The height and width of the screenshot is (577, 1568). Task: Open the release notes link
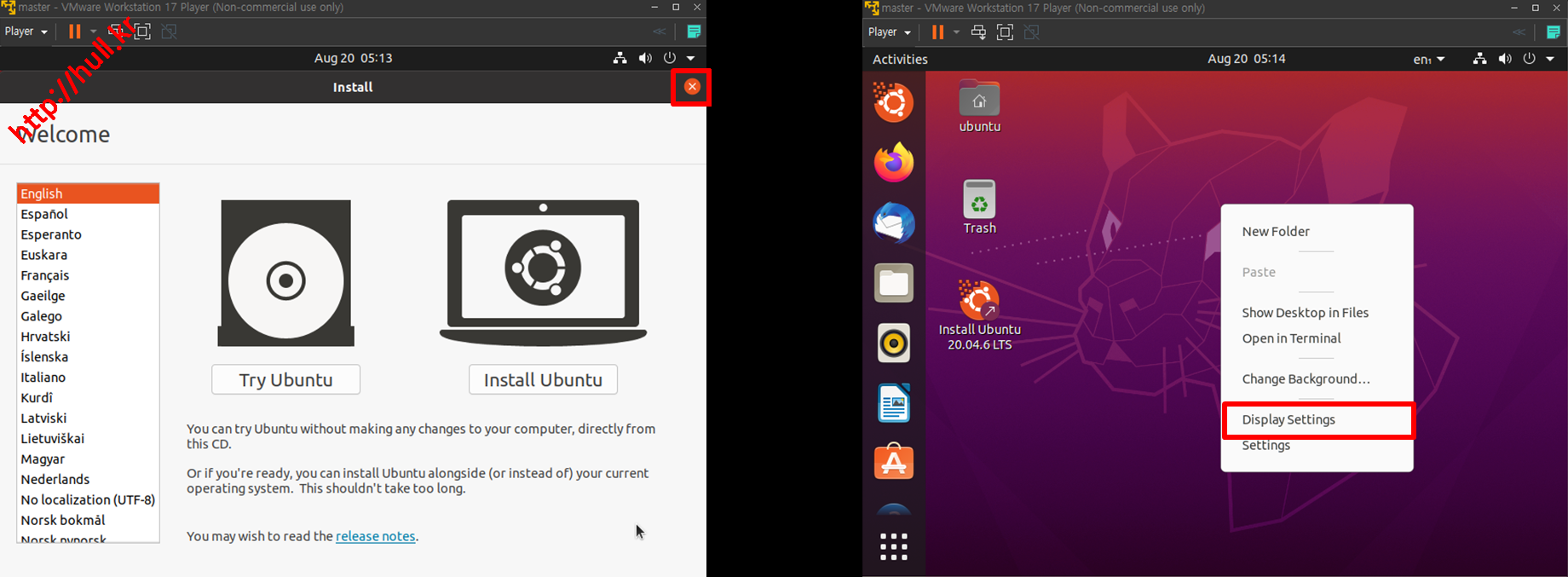pyautogui.click(x=376, y=536)
